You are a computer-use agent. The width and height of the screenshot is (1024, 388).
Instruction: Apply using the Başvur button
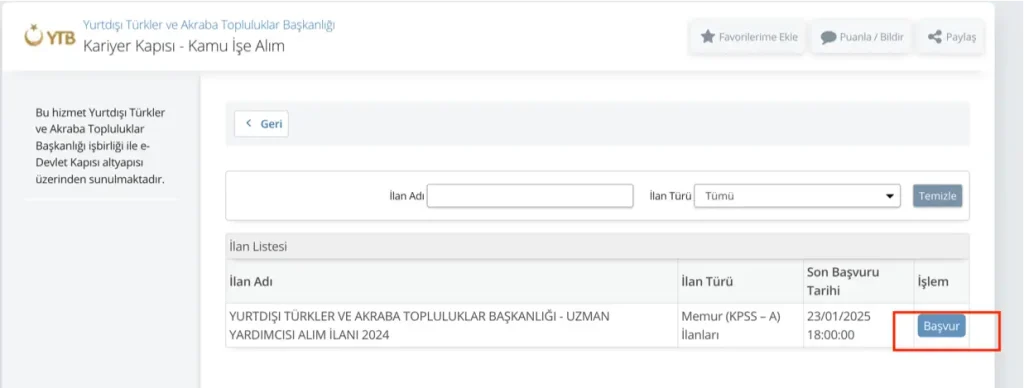[x=941, y=326]
